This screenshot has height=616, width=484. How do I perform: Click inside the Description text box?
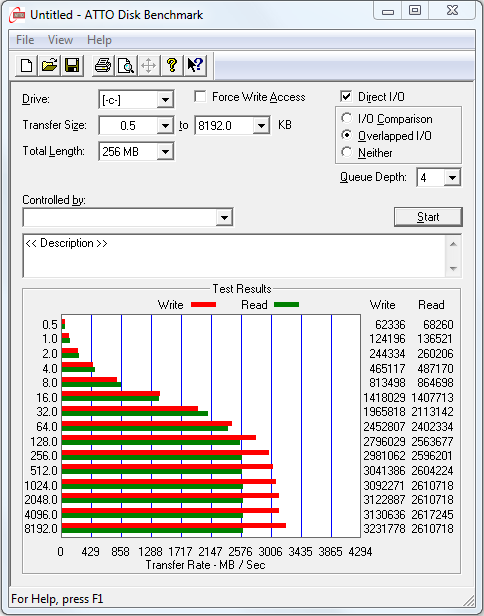click(x=235, y=256)
